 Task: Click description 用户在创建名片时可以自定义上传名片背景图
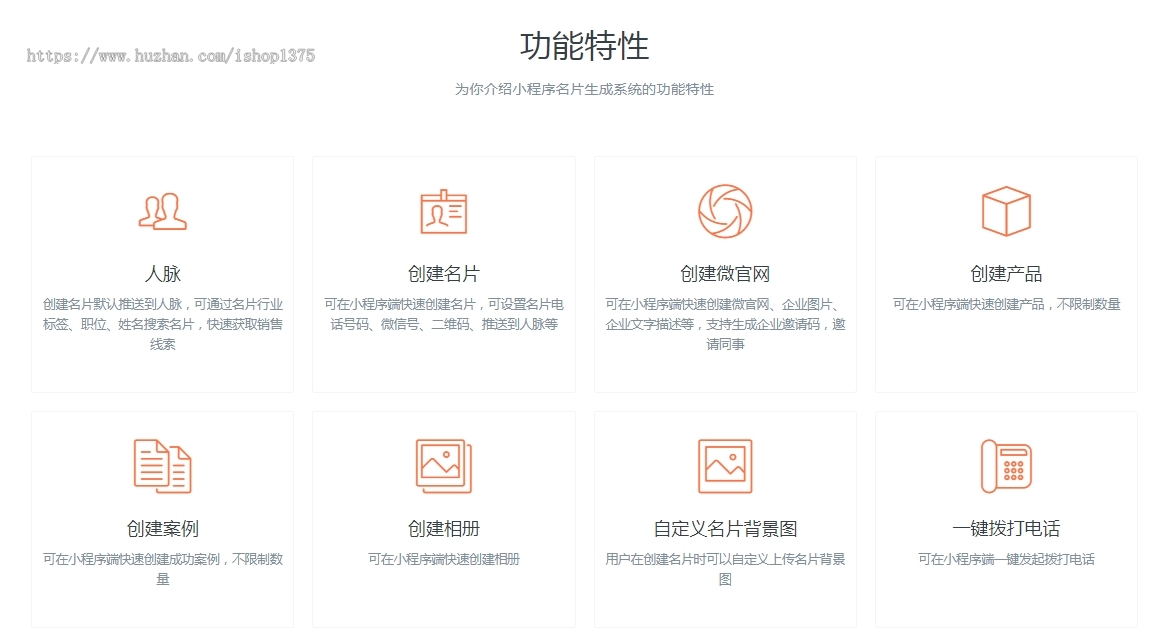coord(726,569)
